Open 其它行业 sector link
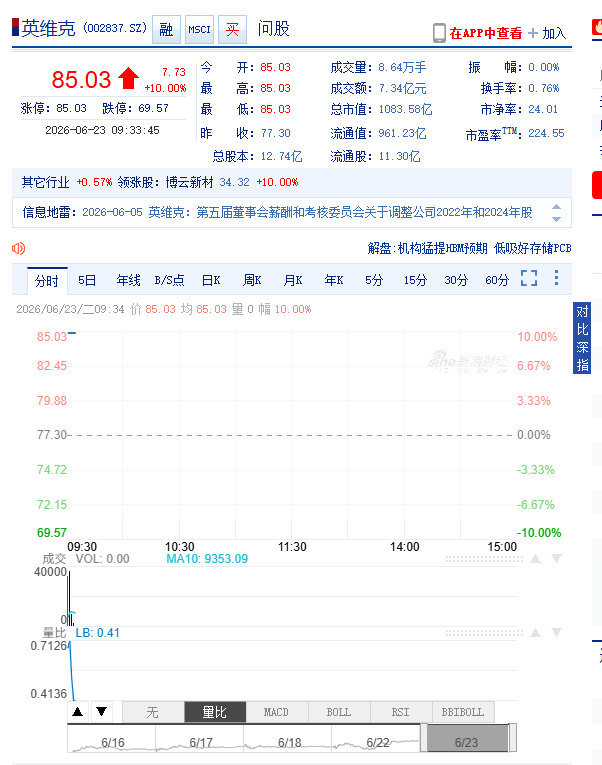The height and width of the screenshot is (765, 602). (45, 182)
